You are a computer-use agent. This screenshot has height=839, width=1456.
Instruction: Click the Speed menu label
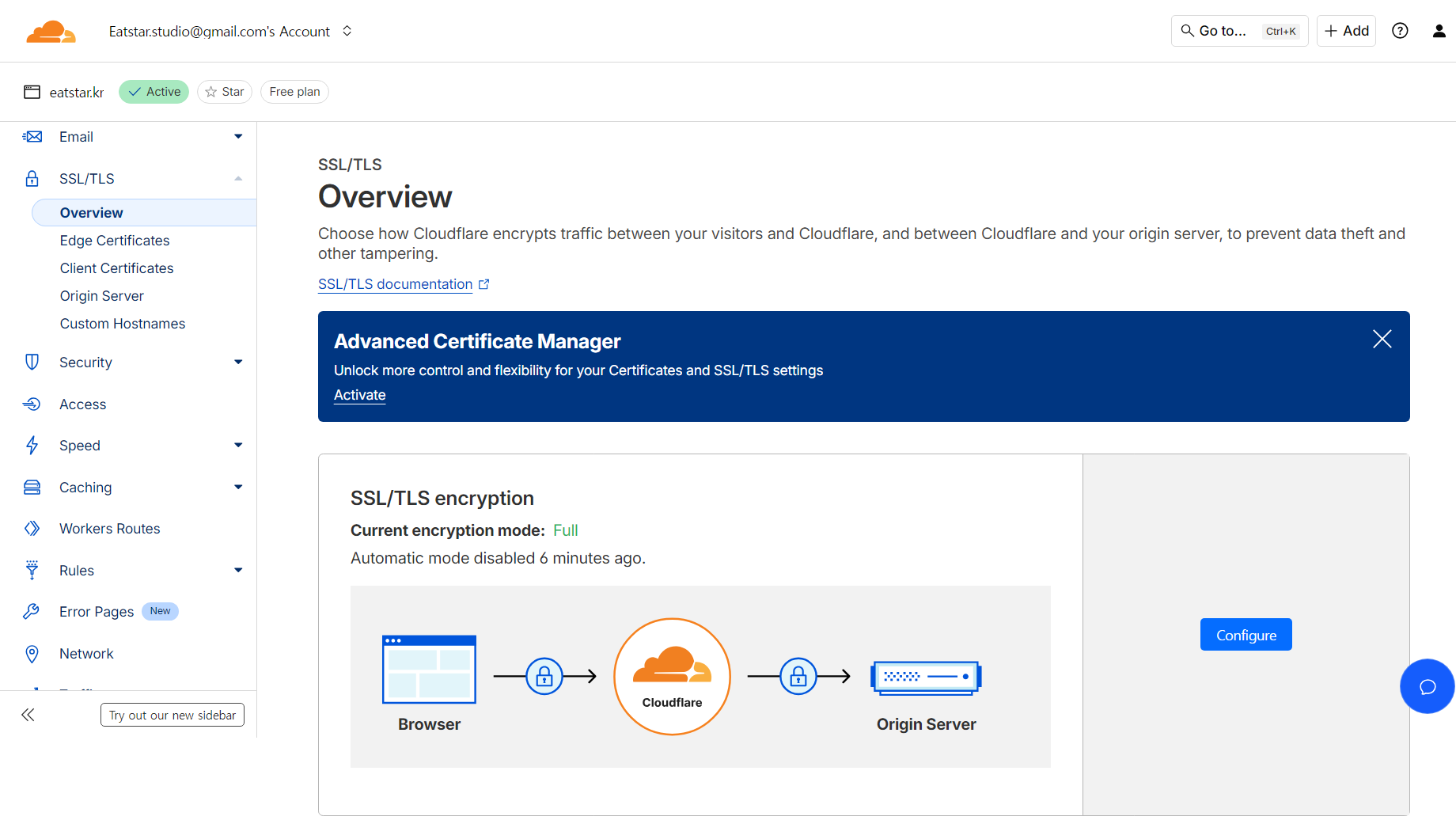click(80, 446)
